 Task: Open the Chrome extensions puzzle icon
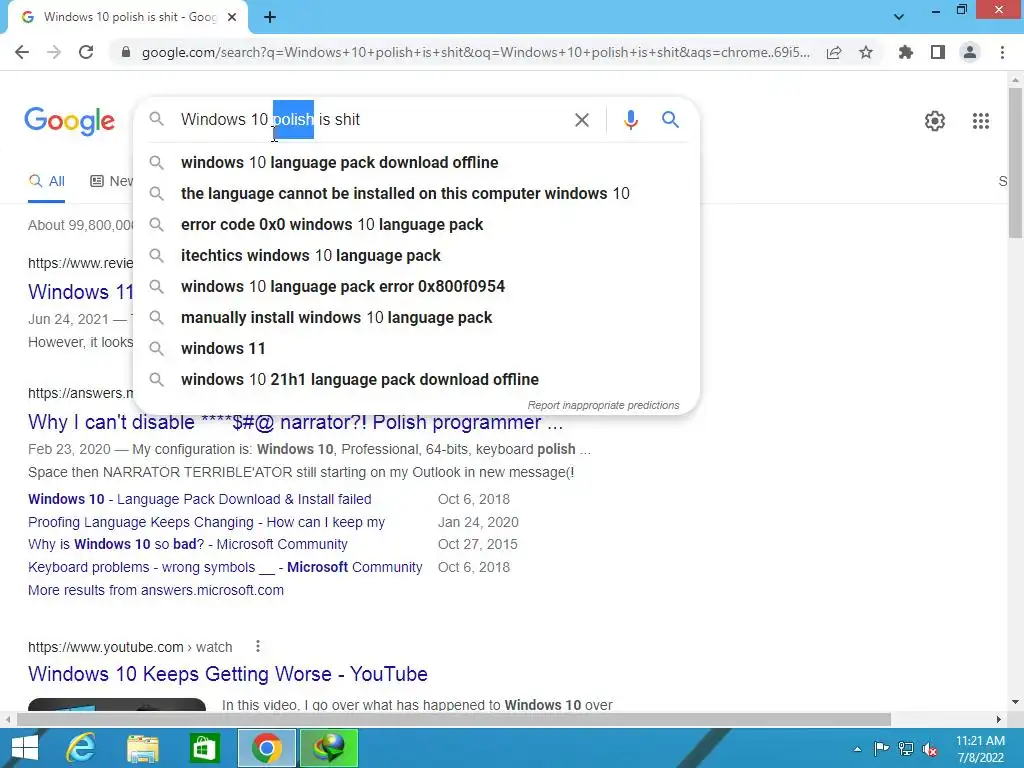tap(905, 52)
